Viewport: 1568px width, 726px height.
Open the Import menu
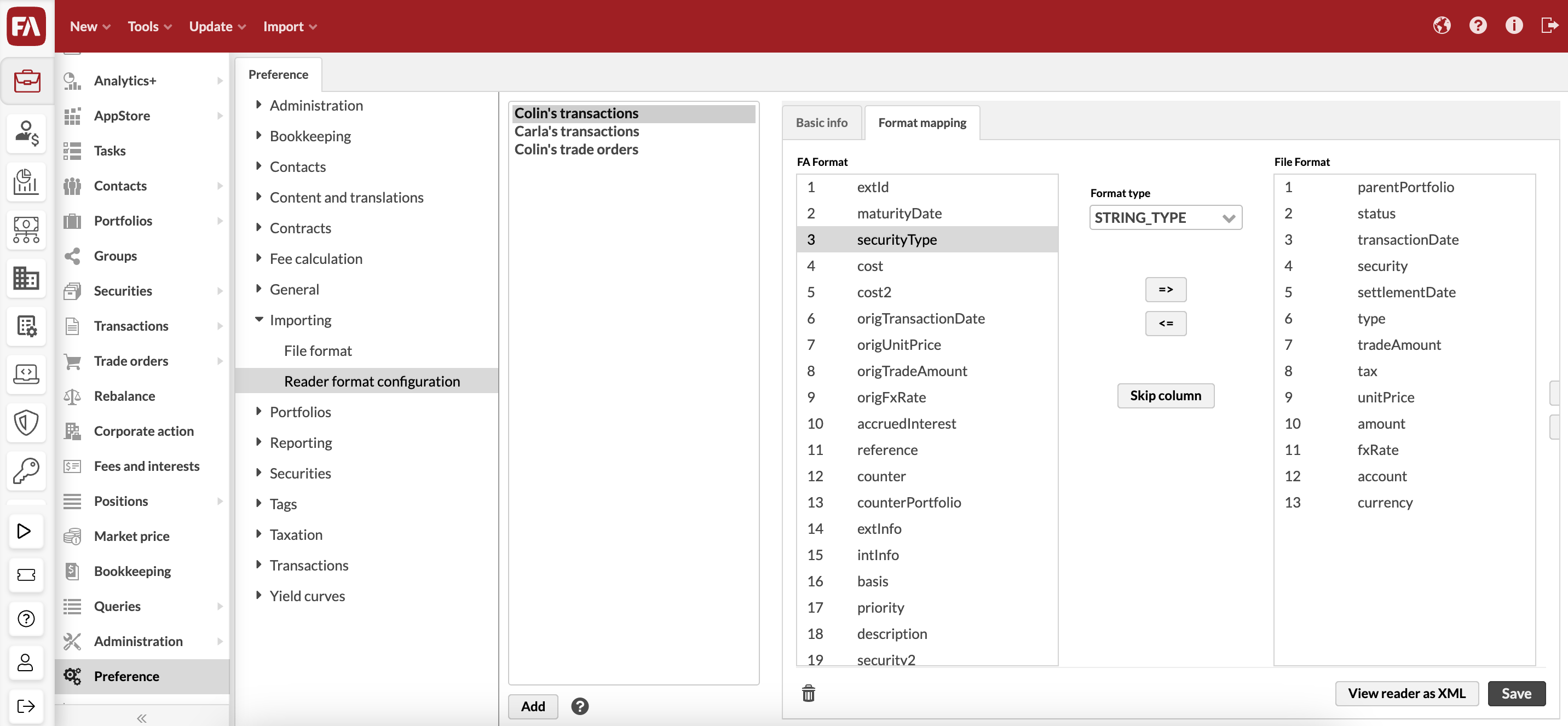pyautogui.click(x=290, y=26)
